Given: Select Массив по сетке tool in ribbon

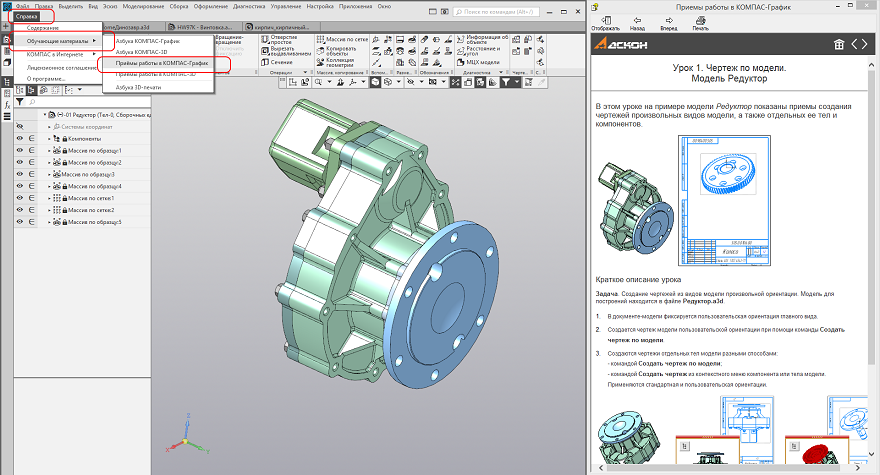Looking at the screenshot, I should (x=342, y=38).
